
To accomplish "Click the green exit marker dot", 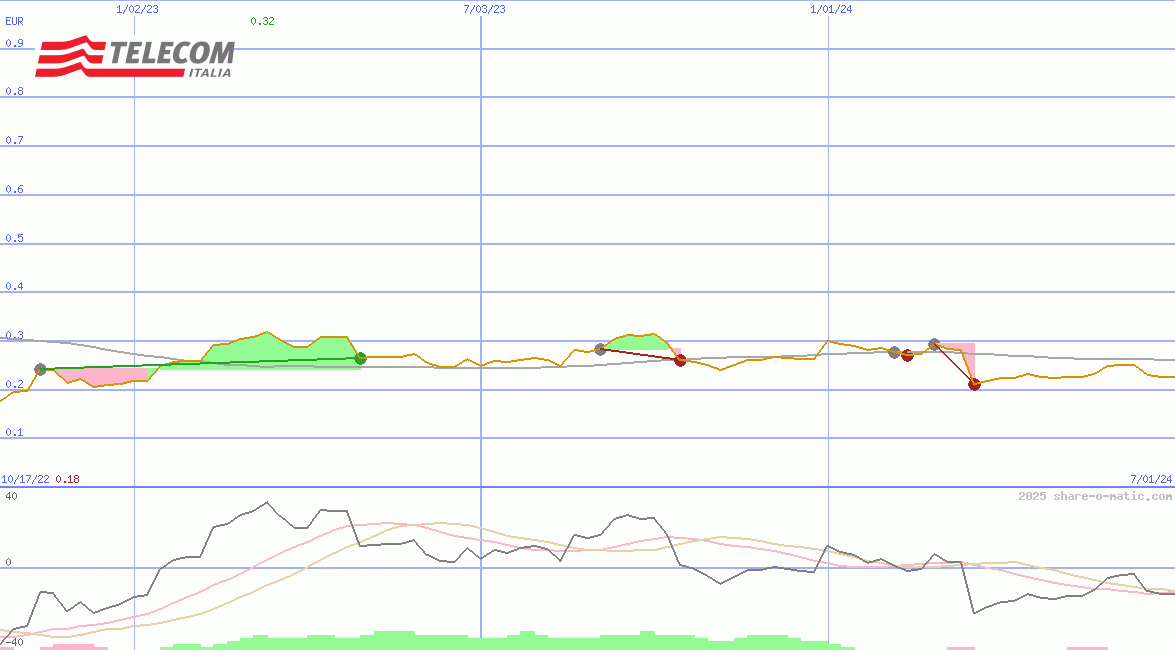I will tap(361, 358).
